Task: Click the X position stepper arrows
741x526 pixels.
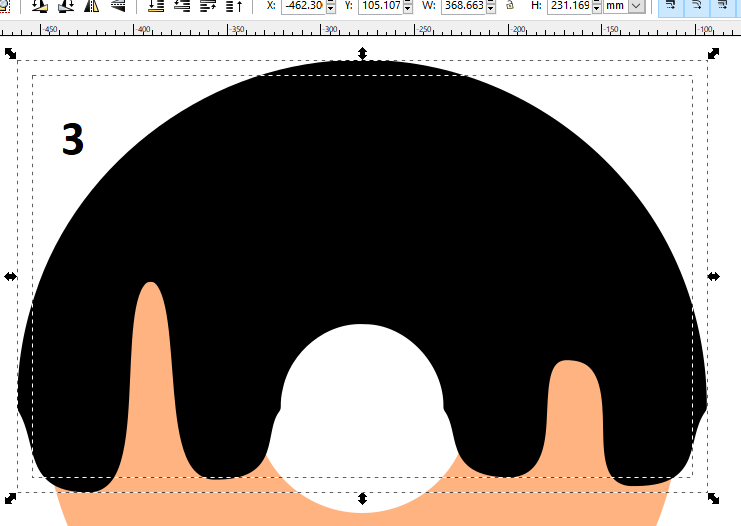Action: click(x=330, y=6)
